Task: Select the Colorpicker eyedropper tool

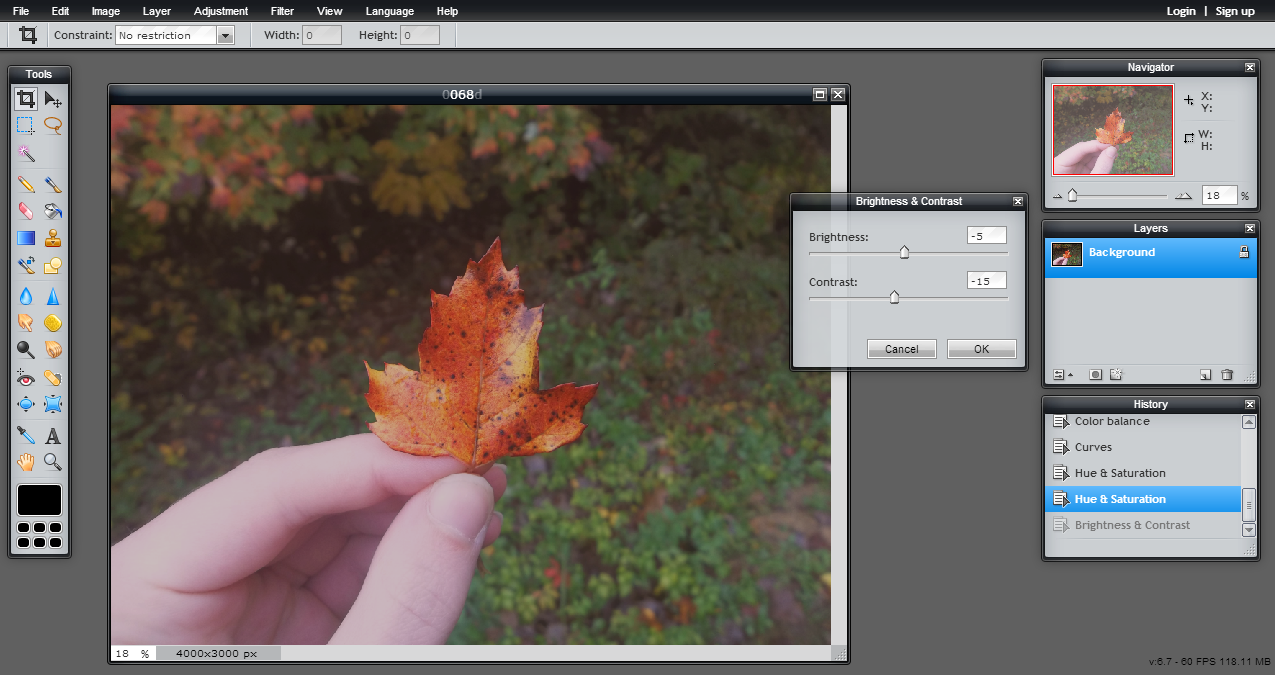Action: pos(26,435)
